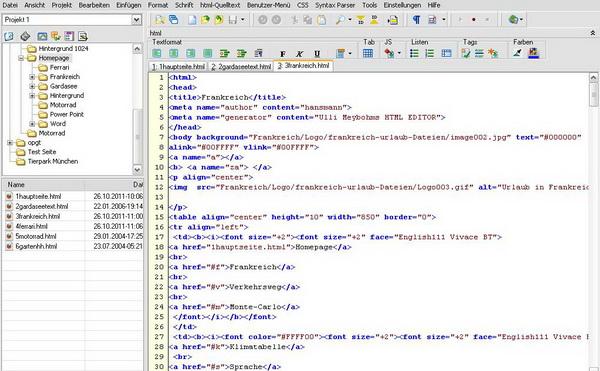This screenshot has width=600, height=371.
Task: Click the color picker pipette icon
Action: (517, 53)
